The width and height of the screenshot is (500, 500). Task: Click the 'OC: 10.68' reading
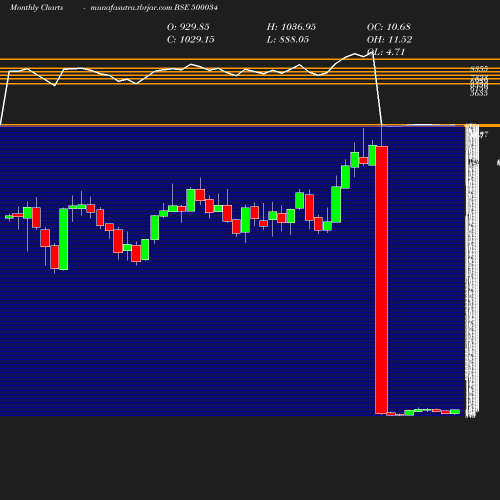[x=389, y=27]
